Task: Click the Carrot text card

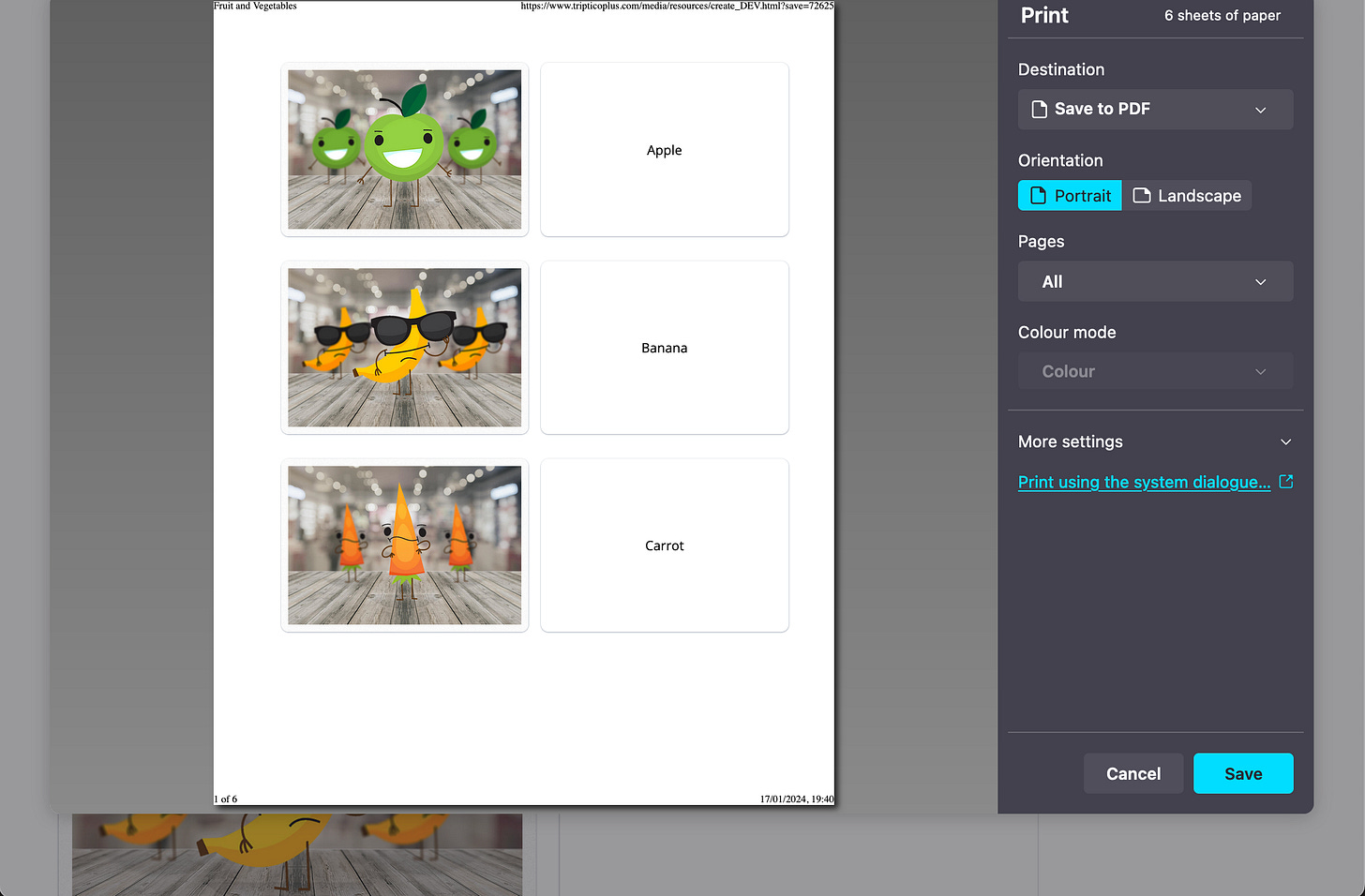Action: (x=665, y=545)
